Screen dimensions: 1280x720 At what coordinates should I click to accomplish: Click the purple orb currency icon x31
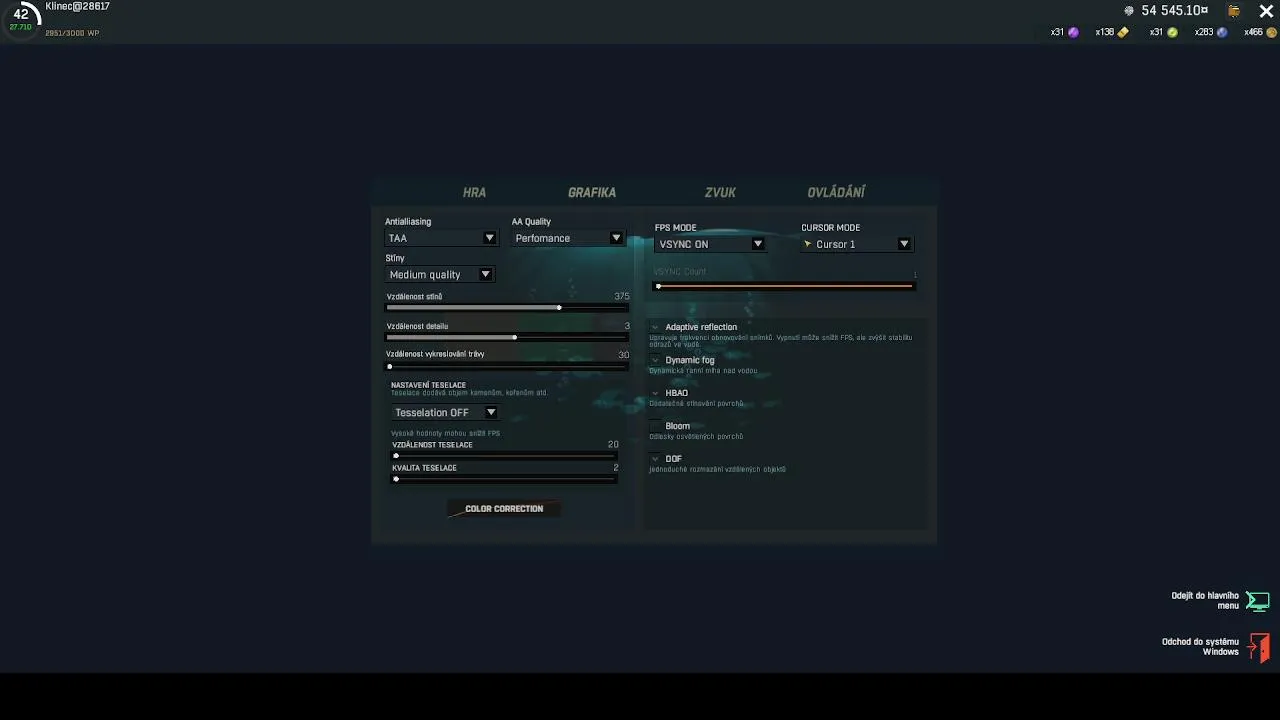pos(1073,32)
